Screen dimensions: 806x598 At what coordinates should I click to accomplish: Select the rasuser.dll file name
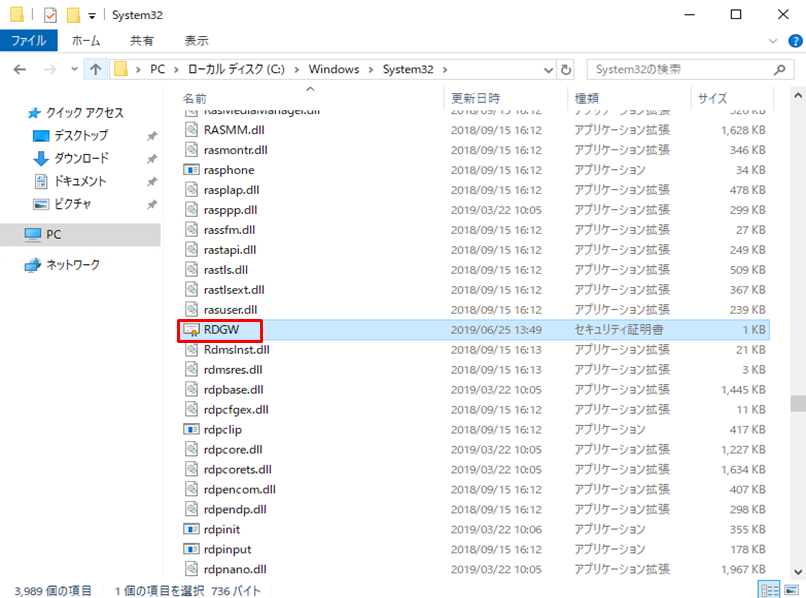(x=230, y=310)
